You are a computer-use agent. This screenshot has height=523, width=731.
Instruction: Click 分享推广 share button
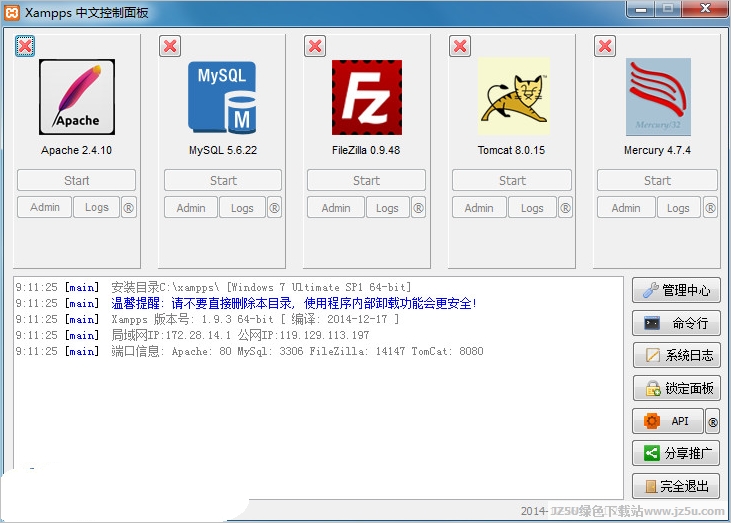pos(676,453)
